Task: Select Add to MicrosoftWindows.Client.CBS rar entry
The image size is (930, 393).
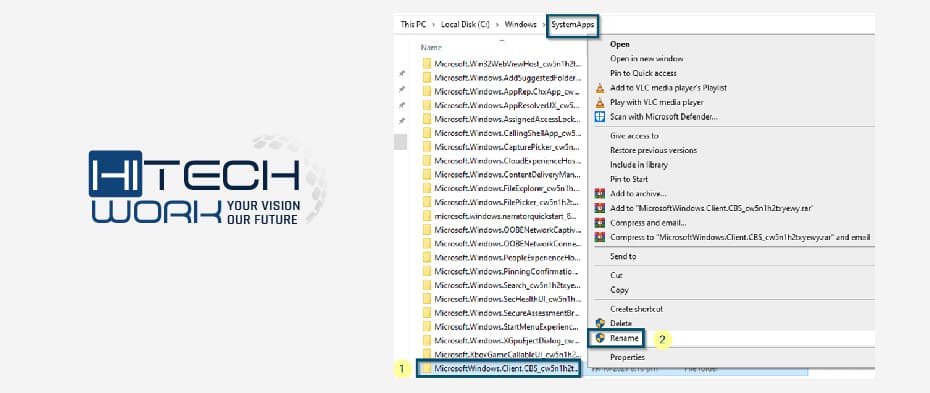Action: click(x=711, y=208)
